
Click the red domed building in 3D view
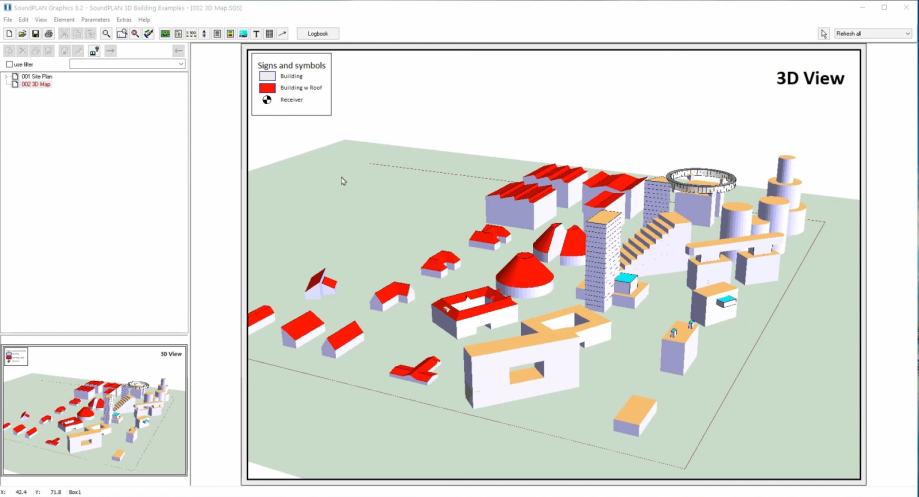click(525, 275)
